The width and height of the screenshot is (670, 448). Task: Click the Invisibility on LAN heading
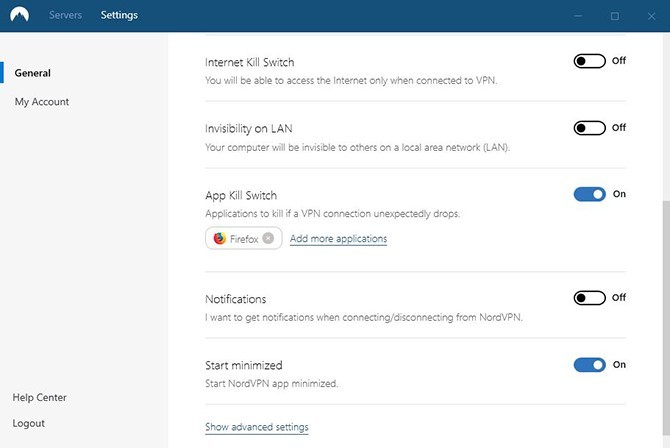[249, 129]
